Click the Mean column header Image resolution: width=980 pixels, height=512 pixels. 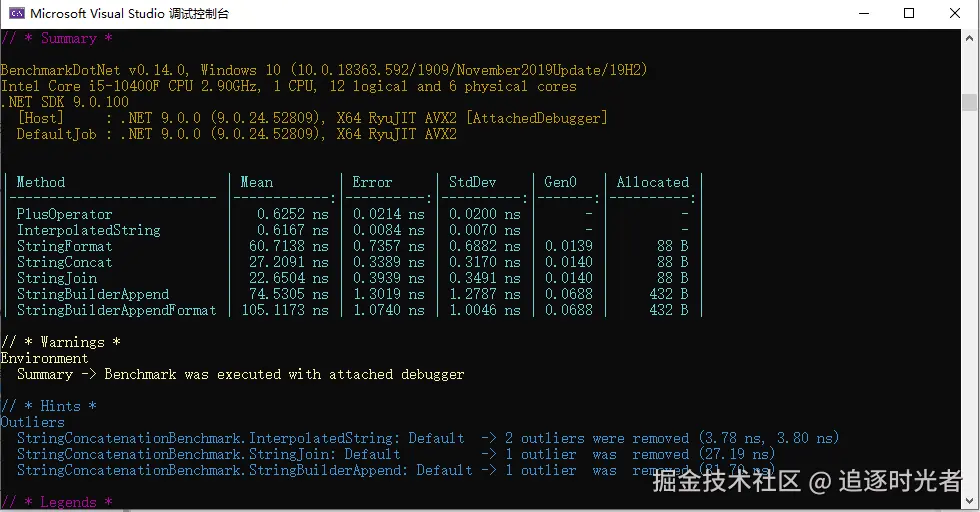pyautogui.click(x=257, y=182)
